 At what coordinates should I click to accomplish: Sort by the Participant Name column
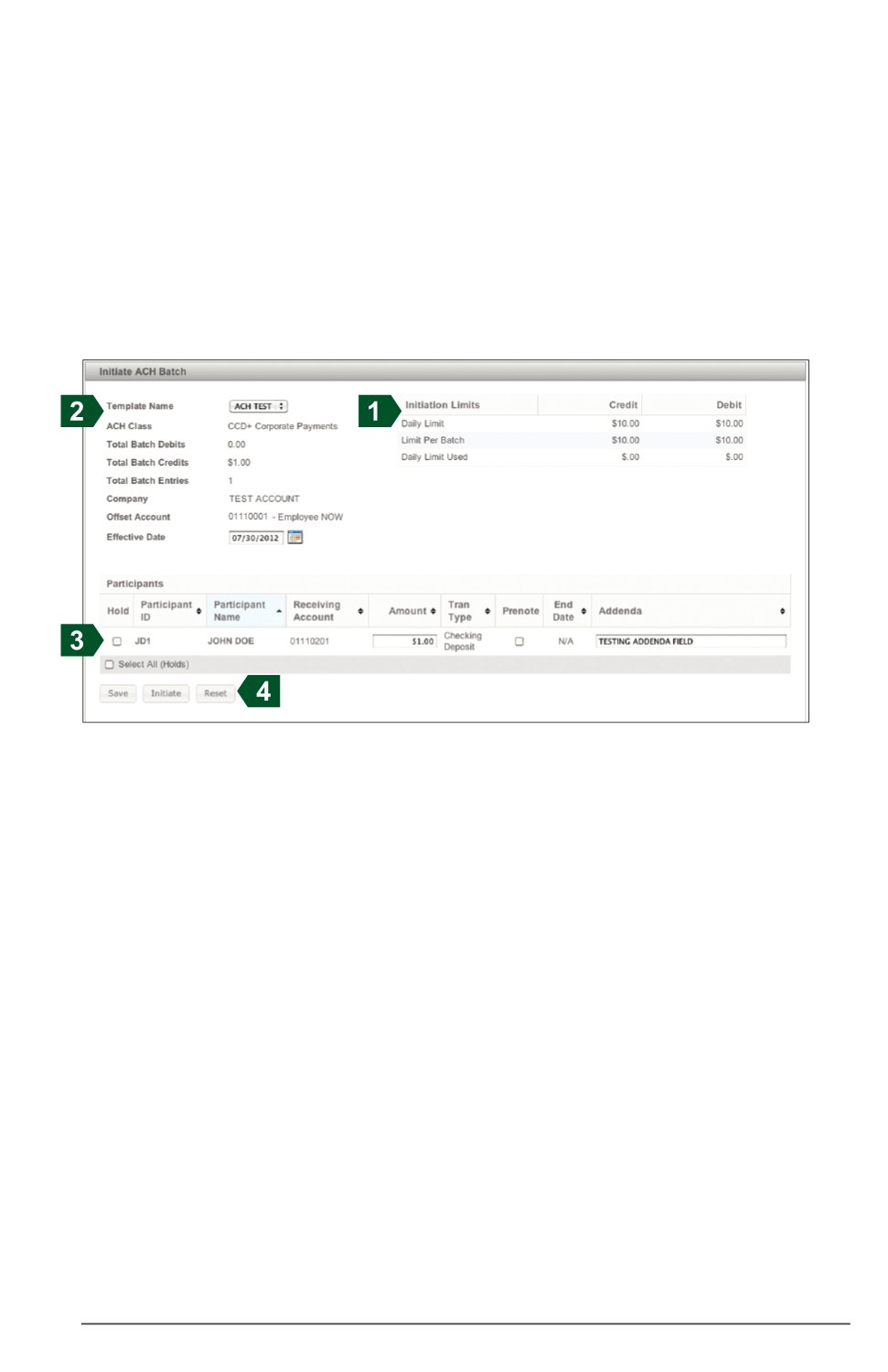(x=247, y=611)
